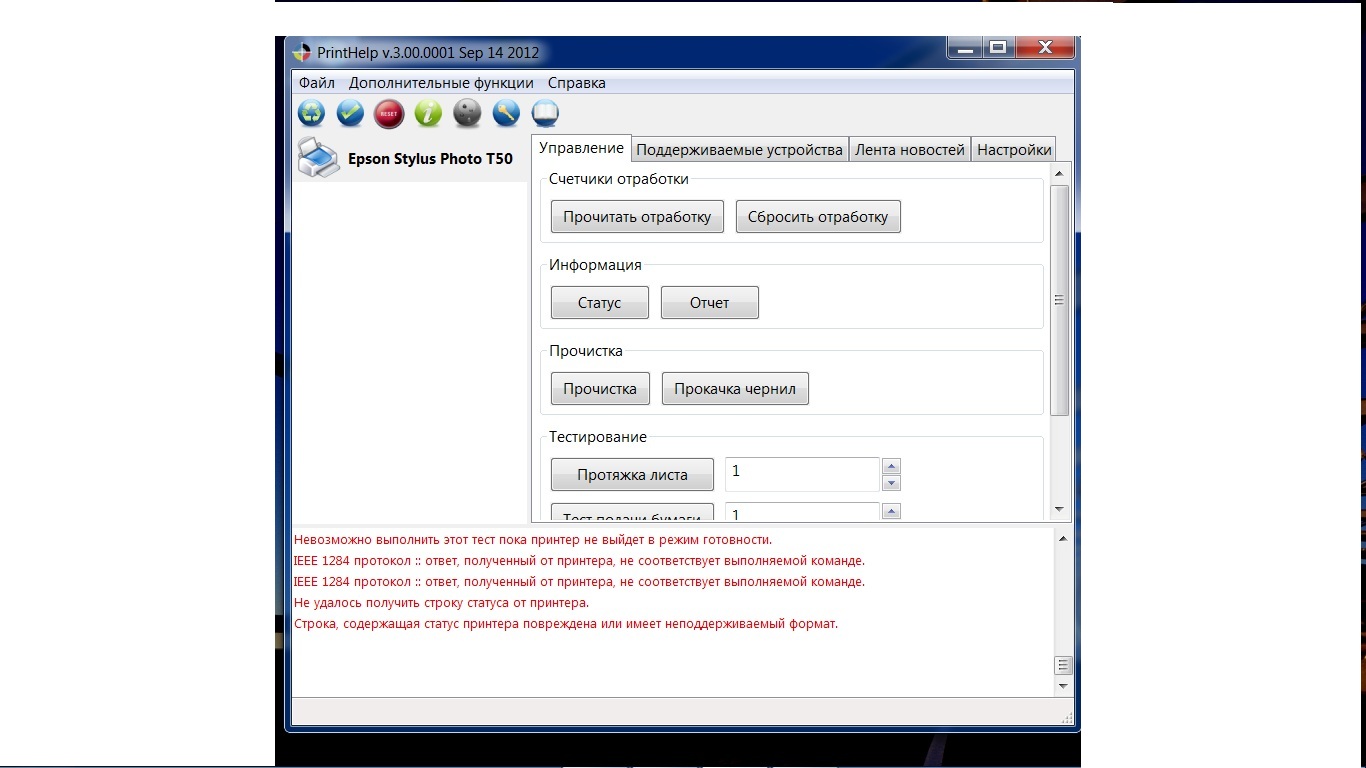Click the Протяжка листа button

632,475
